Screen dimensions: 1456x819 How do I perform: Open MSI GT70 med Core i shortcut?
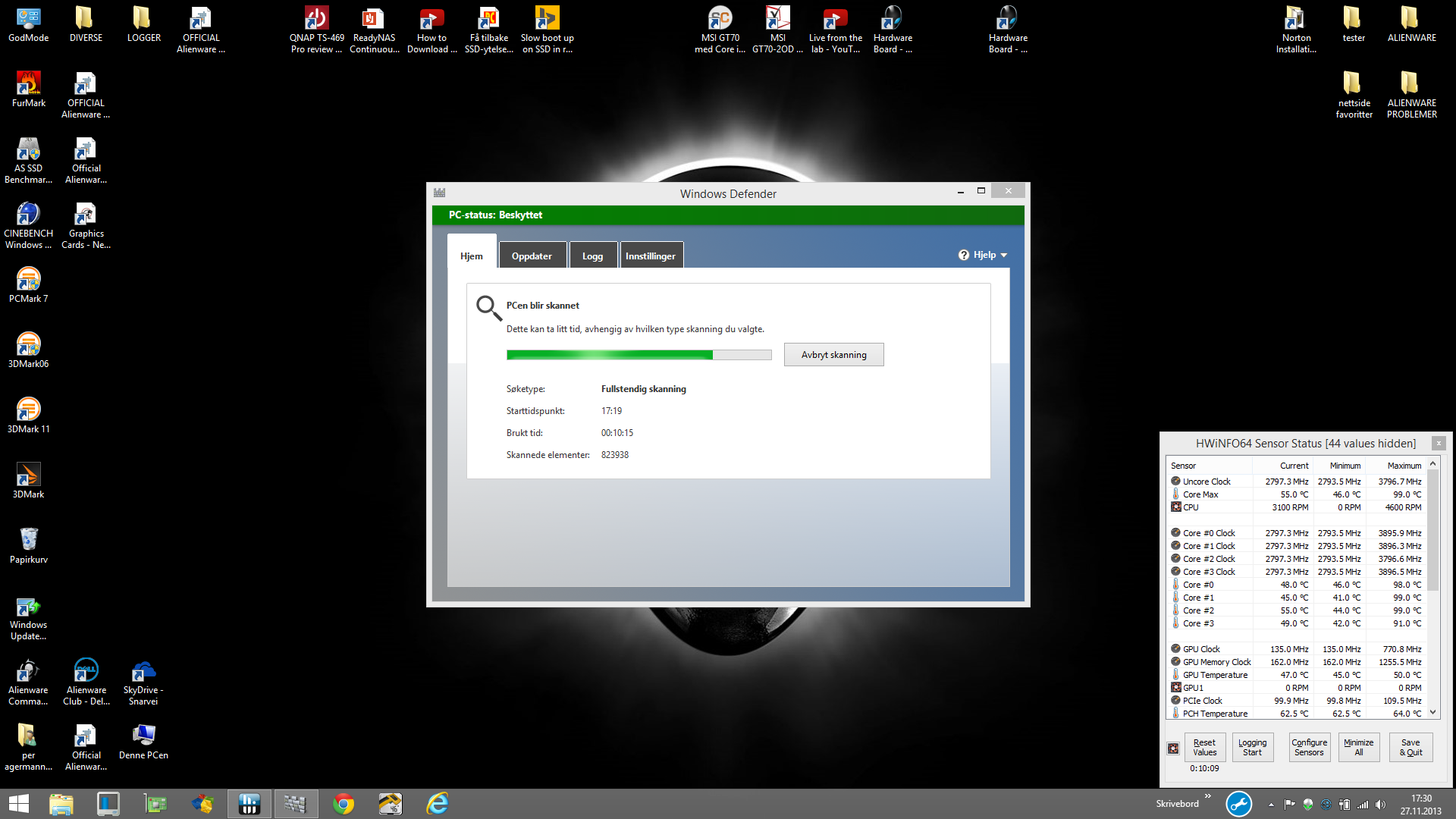coord(720,30)
